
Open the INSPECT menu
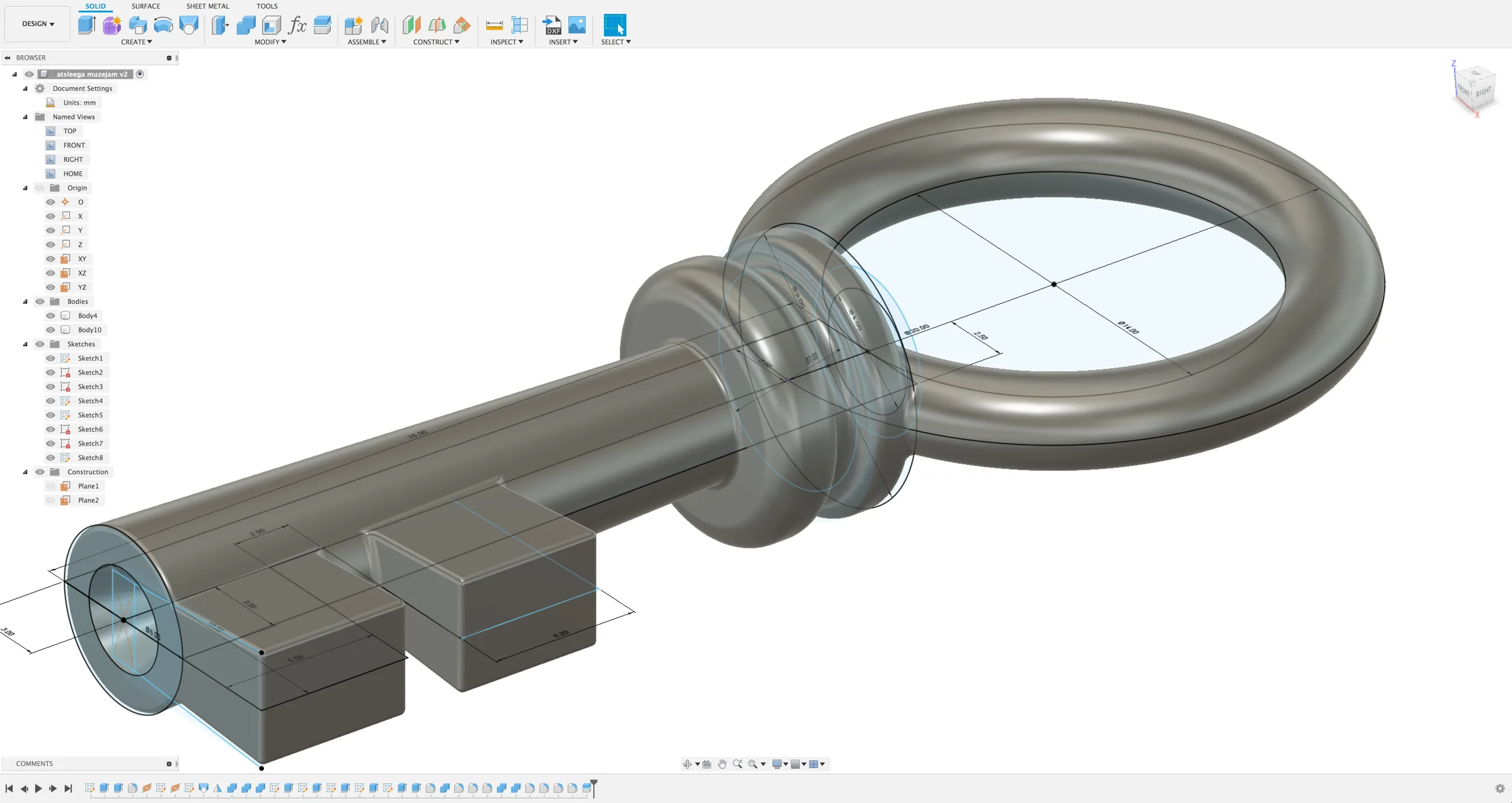pos(507,42)
